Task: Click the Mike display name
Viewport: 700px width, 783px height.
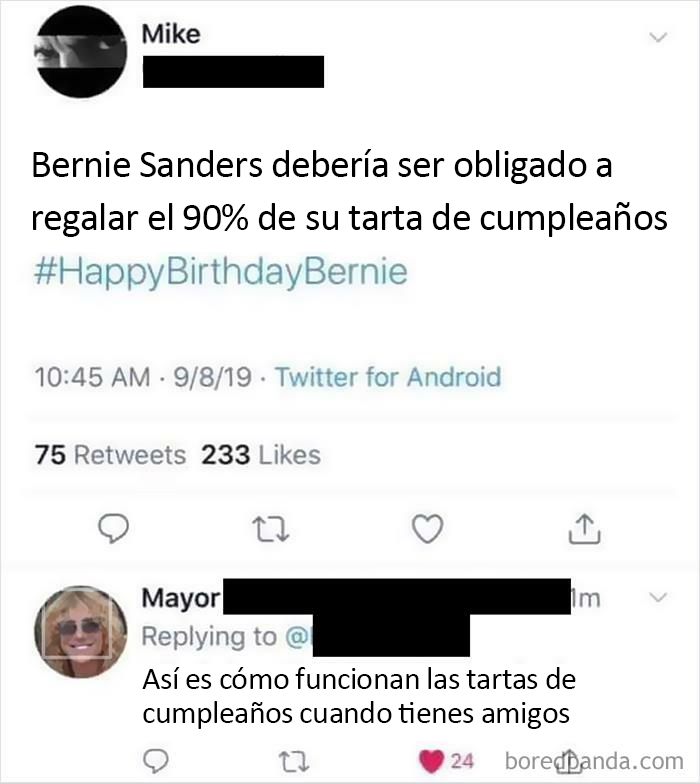Action: tap(170, 34)
